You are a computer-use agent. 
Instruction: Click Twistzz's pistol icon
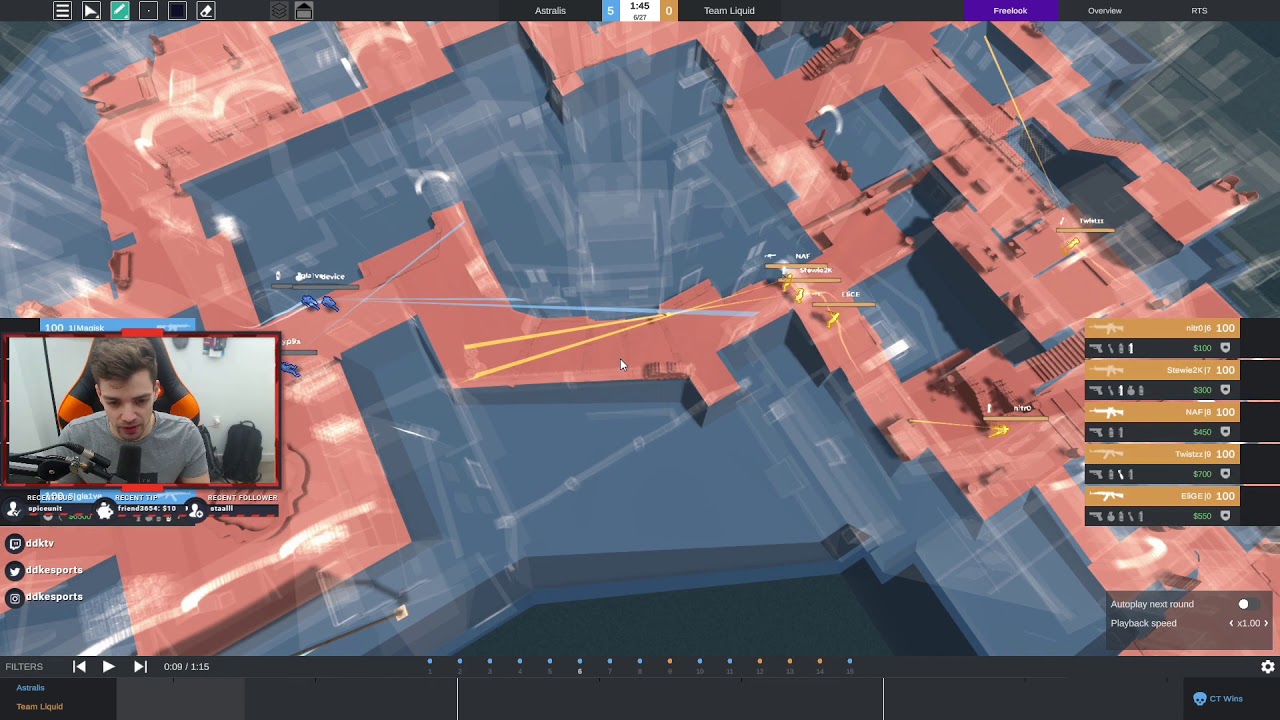[1097, 474]
